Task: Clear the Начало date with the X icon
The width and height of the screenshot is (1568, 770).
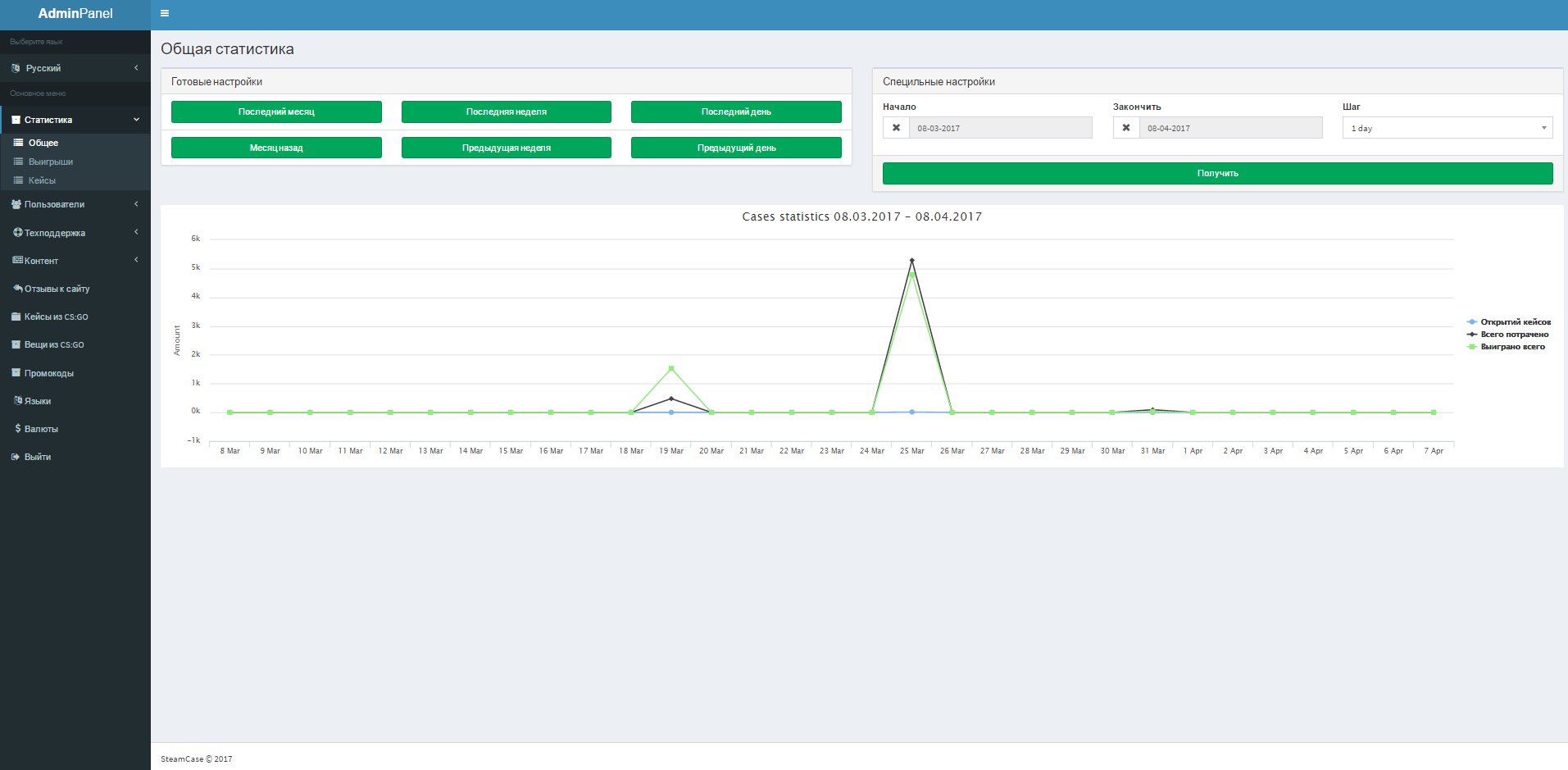Action: (896, 128)
